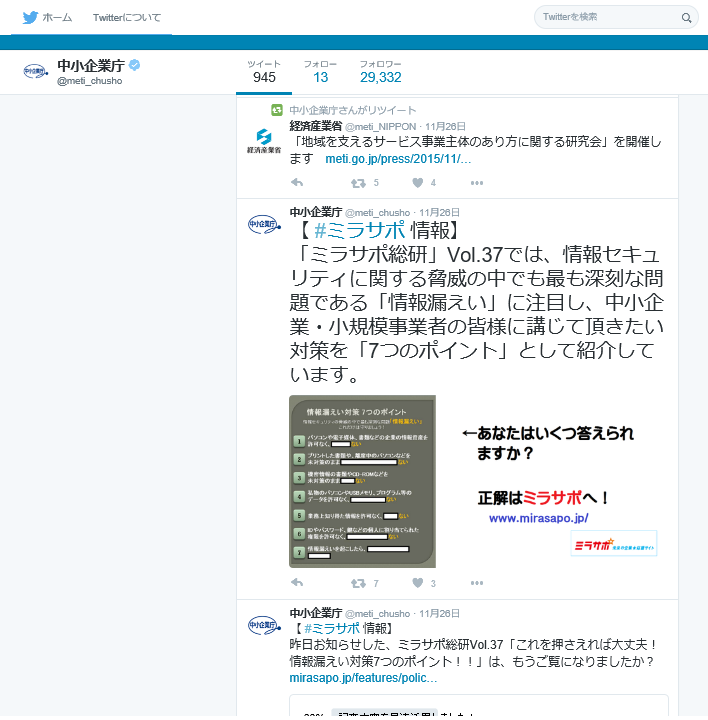
Task: Open the @meti_chusho handle in the header
Action: (90, 81)
